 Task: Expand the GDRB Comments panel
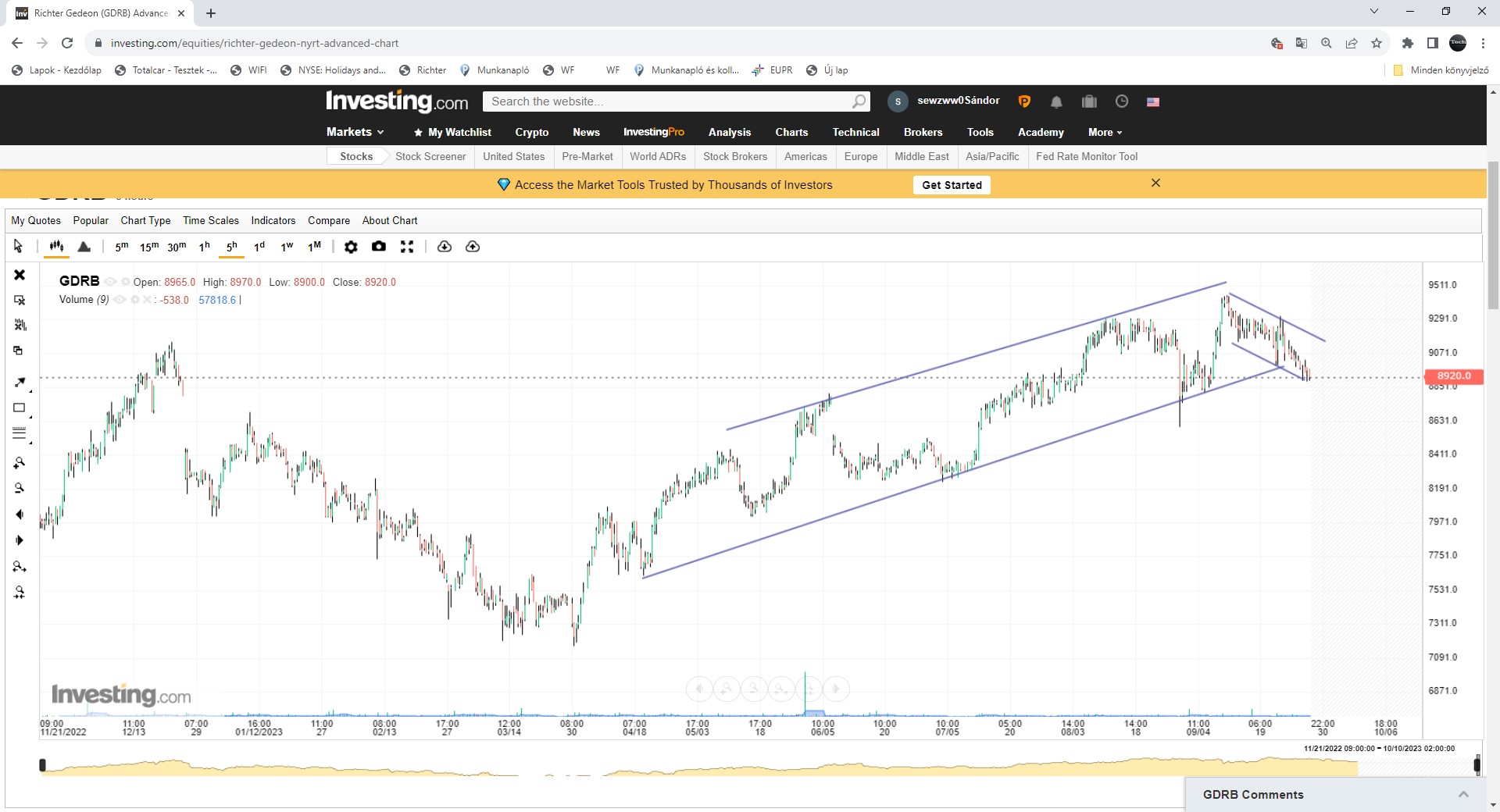coord(1463,794)
